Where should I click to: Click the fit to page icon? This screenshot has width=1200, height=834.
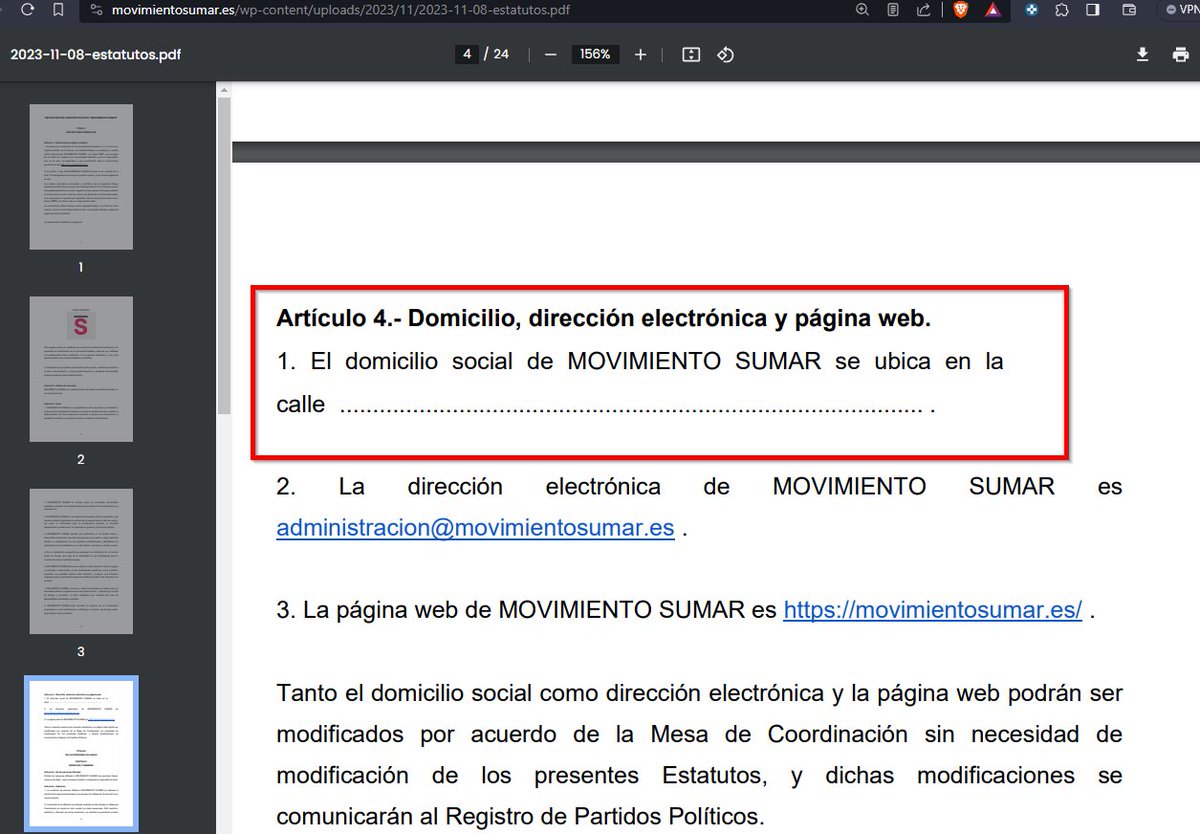click(x=691, y=54)
